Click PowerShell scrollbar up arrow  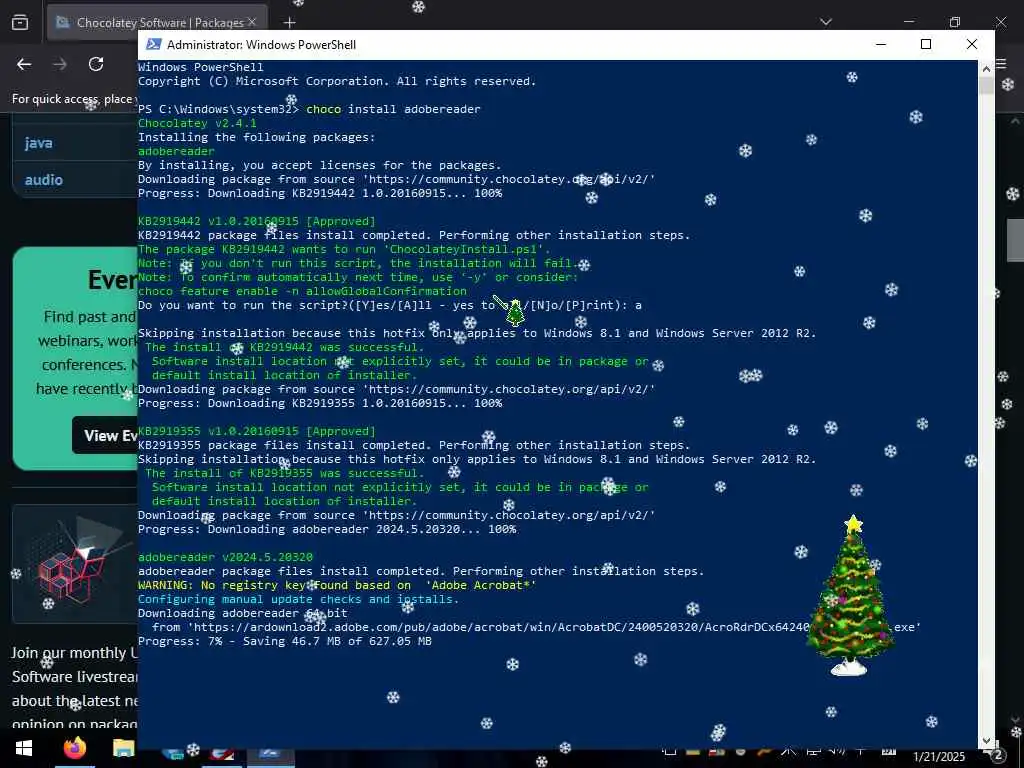tap(986, 67)
